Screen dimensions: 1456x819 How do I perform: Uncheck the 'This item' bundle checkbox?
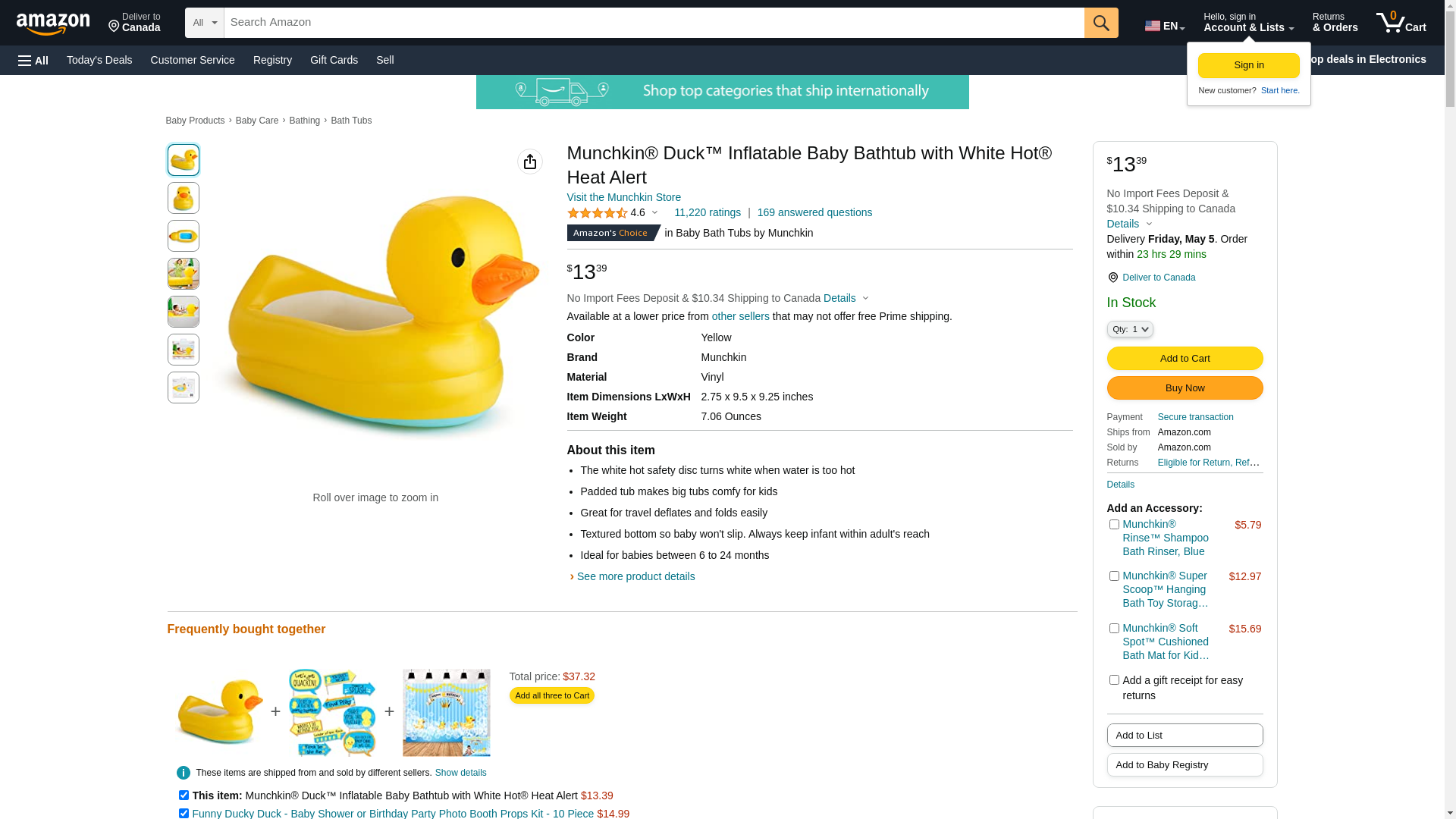(184, 795)
